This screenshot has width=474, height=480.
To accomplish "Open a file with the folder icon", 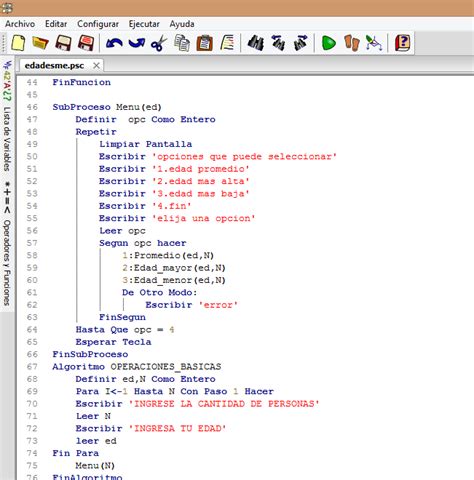I will point(40,43).
